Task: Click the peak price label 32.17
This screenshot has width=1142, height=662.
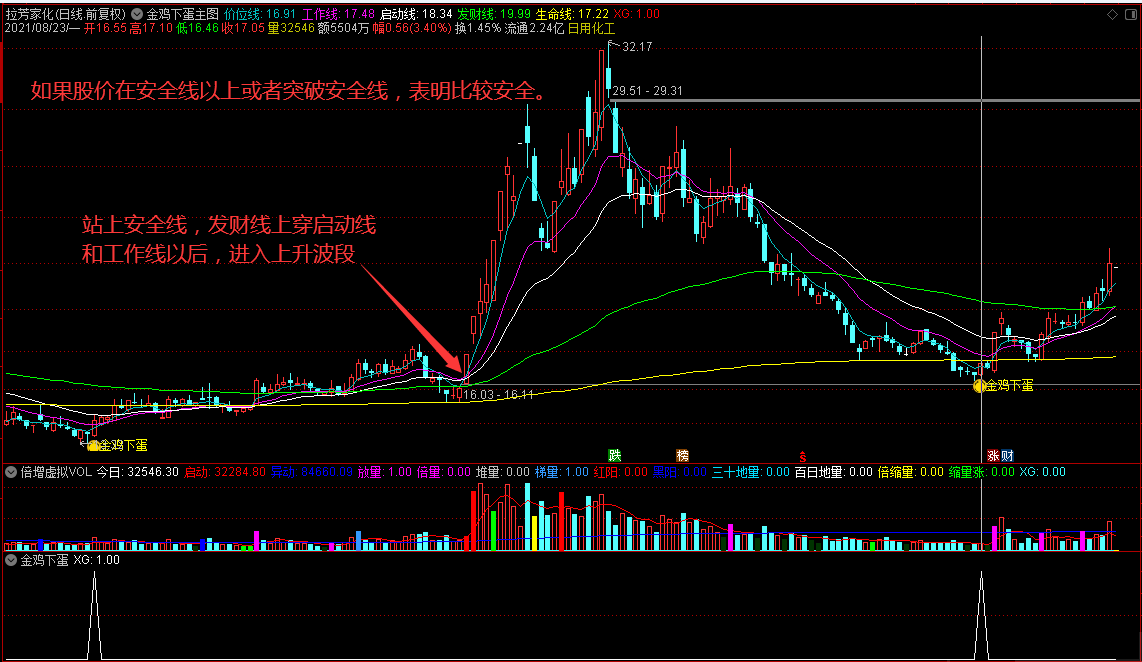Action: (x=637, y=47)
